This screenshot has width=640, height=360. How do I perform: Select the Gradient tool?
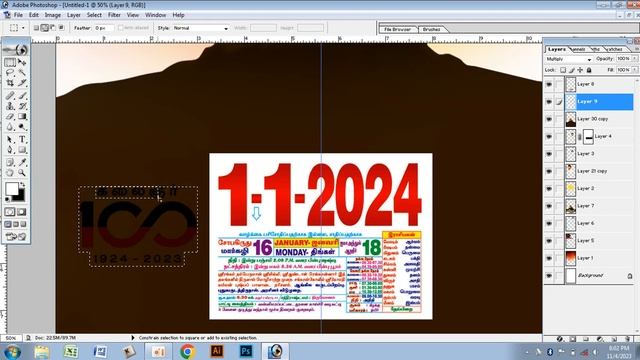coord(22,116)
